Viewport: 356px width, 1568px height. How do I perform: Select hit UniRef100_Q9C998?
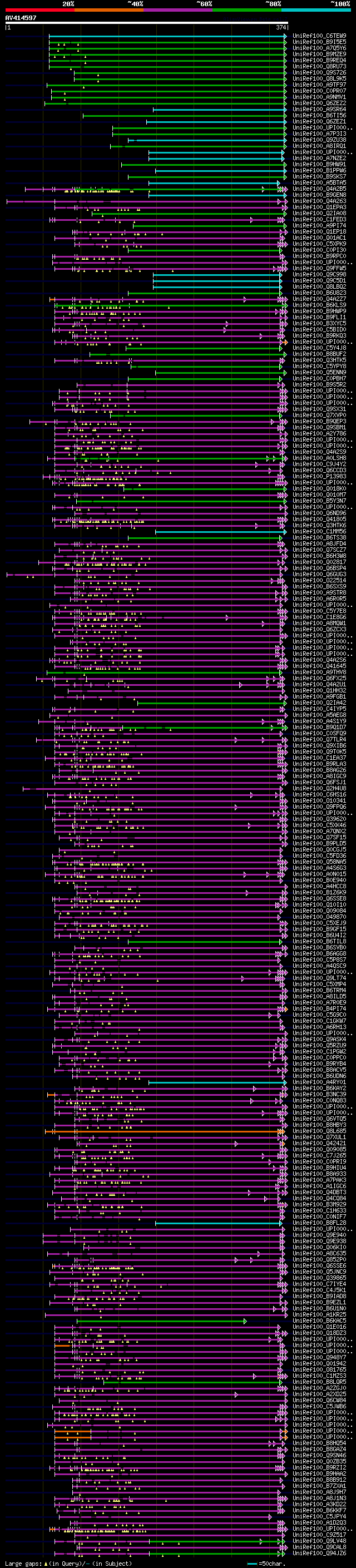(319, 275)
